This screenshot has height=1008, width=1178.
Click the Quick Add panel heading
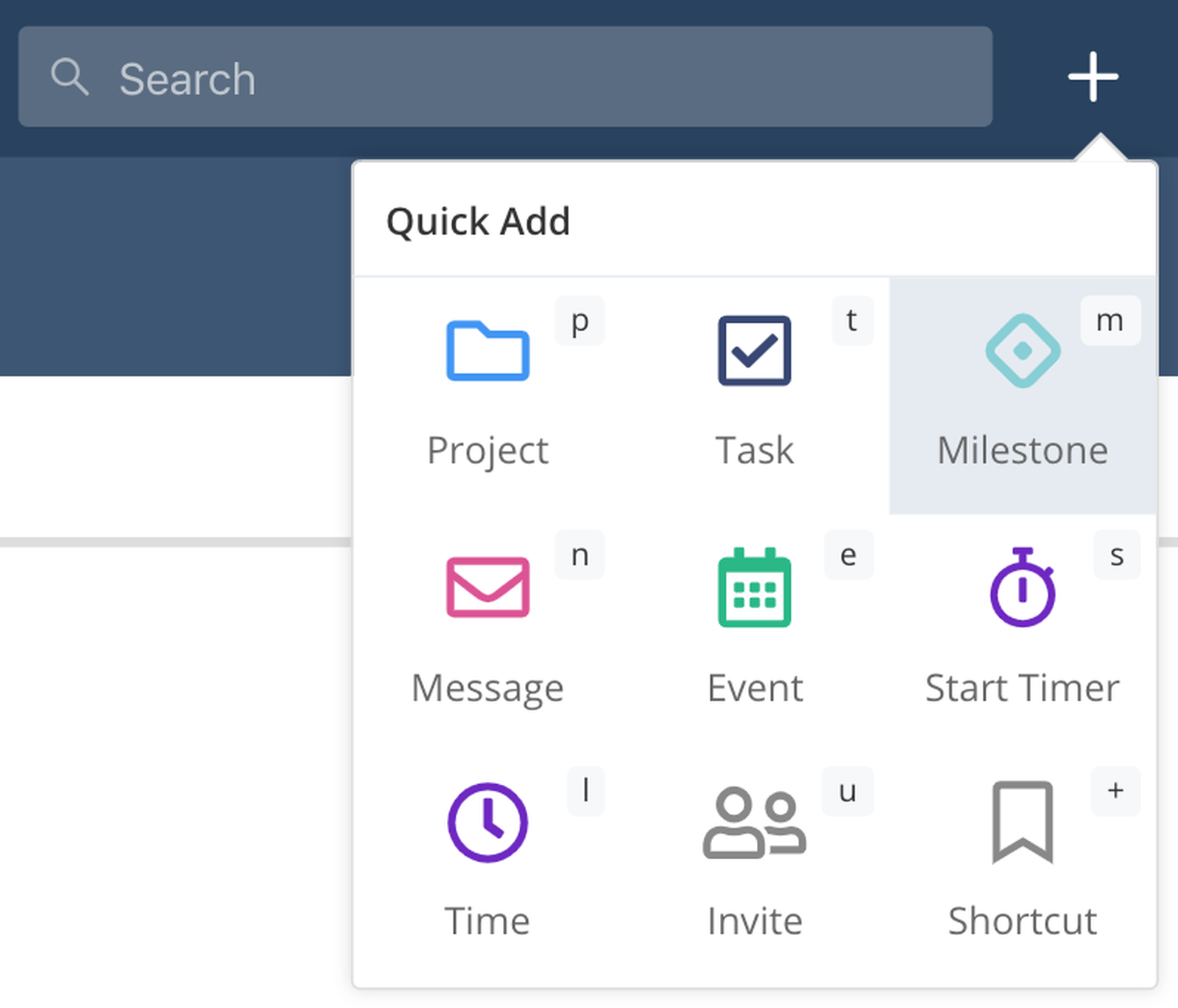tap(479, 221)
